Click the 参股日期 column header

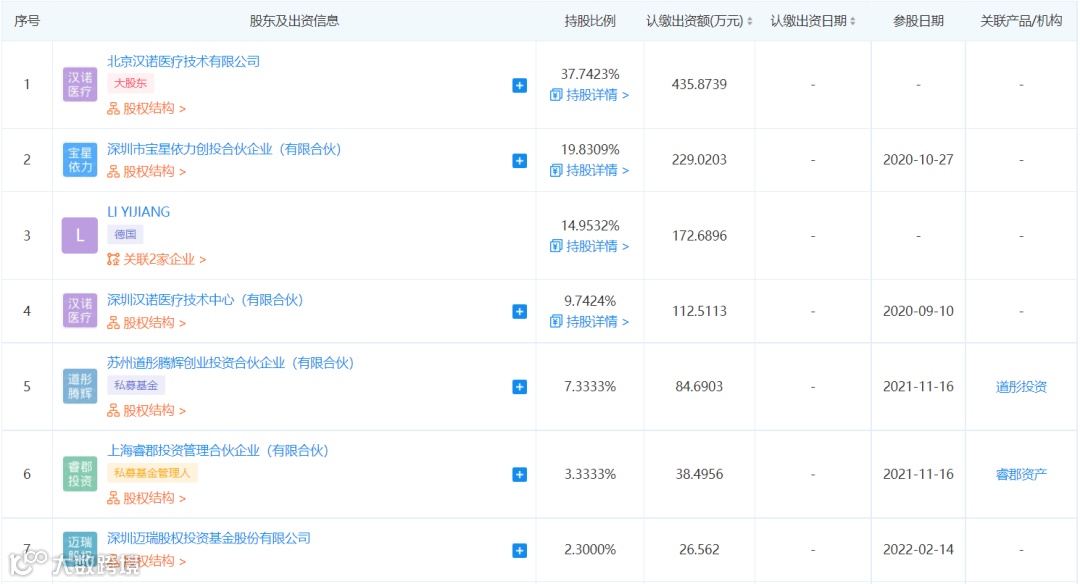coord(918,21)
